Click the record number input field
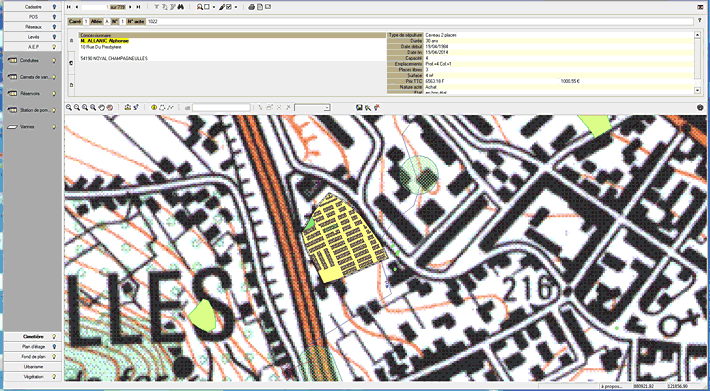Viewport: 710px width, 391px height. (x=95, y=7)
